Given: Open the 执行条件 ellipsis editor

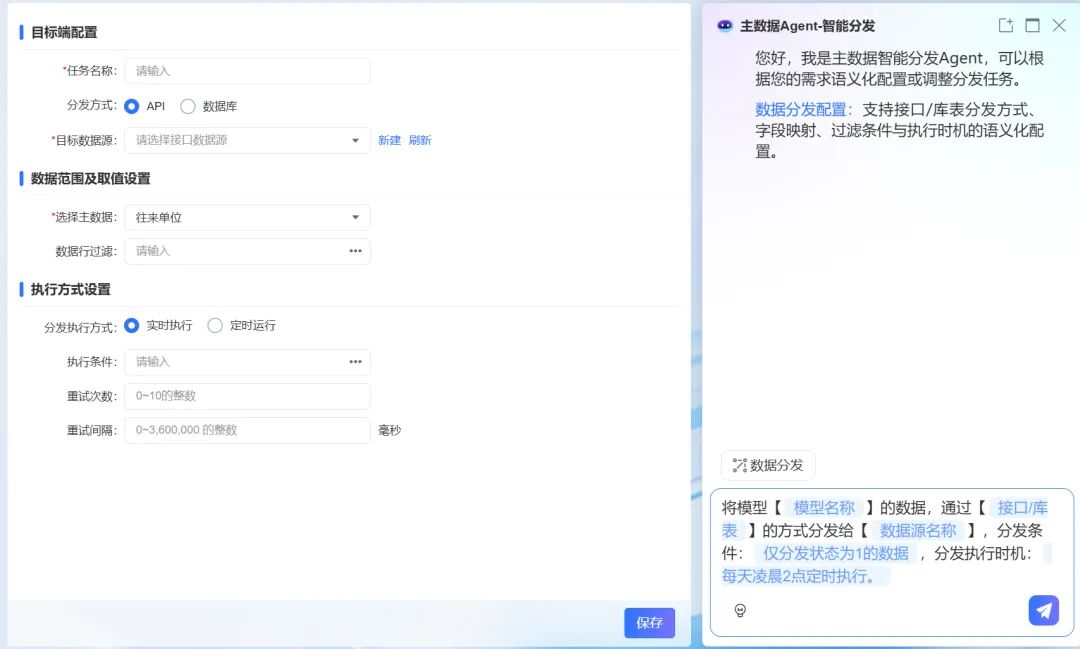Looking at the screenshot, I should tap(355, 362).
